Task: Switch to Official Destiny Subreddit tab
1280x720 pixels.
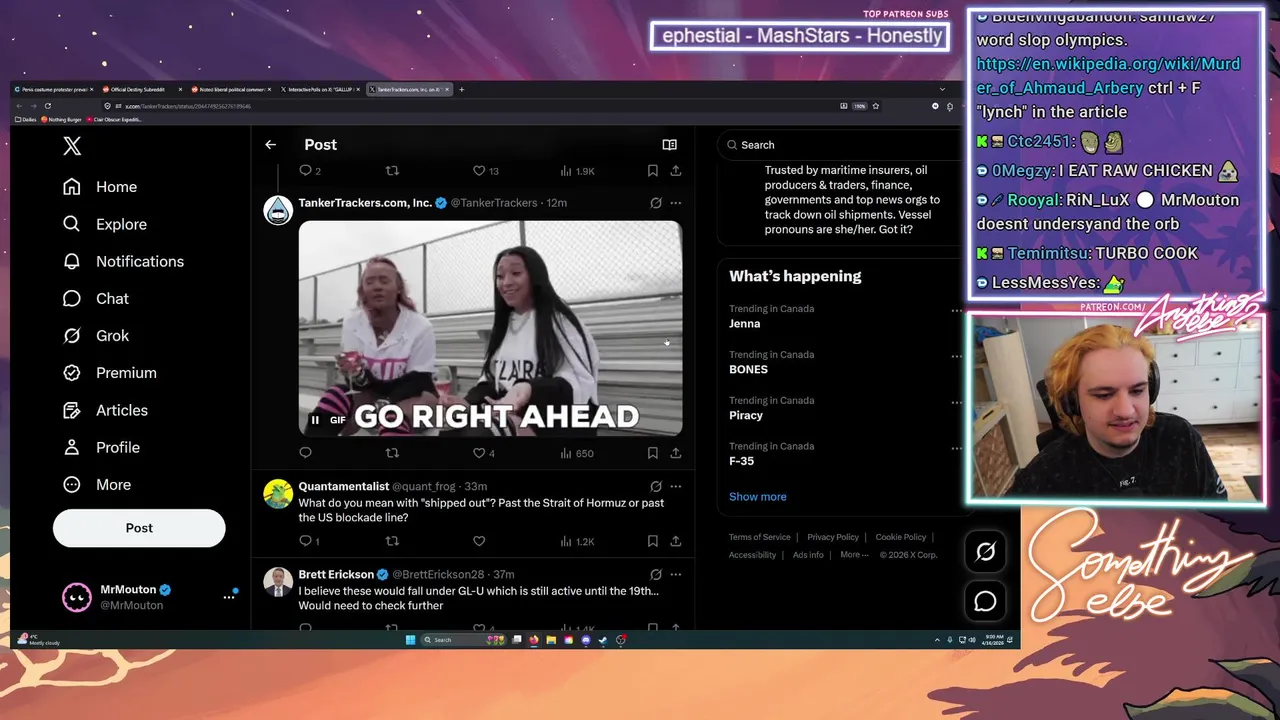Action: click(x=143, y=89)
